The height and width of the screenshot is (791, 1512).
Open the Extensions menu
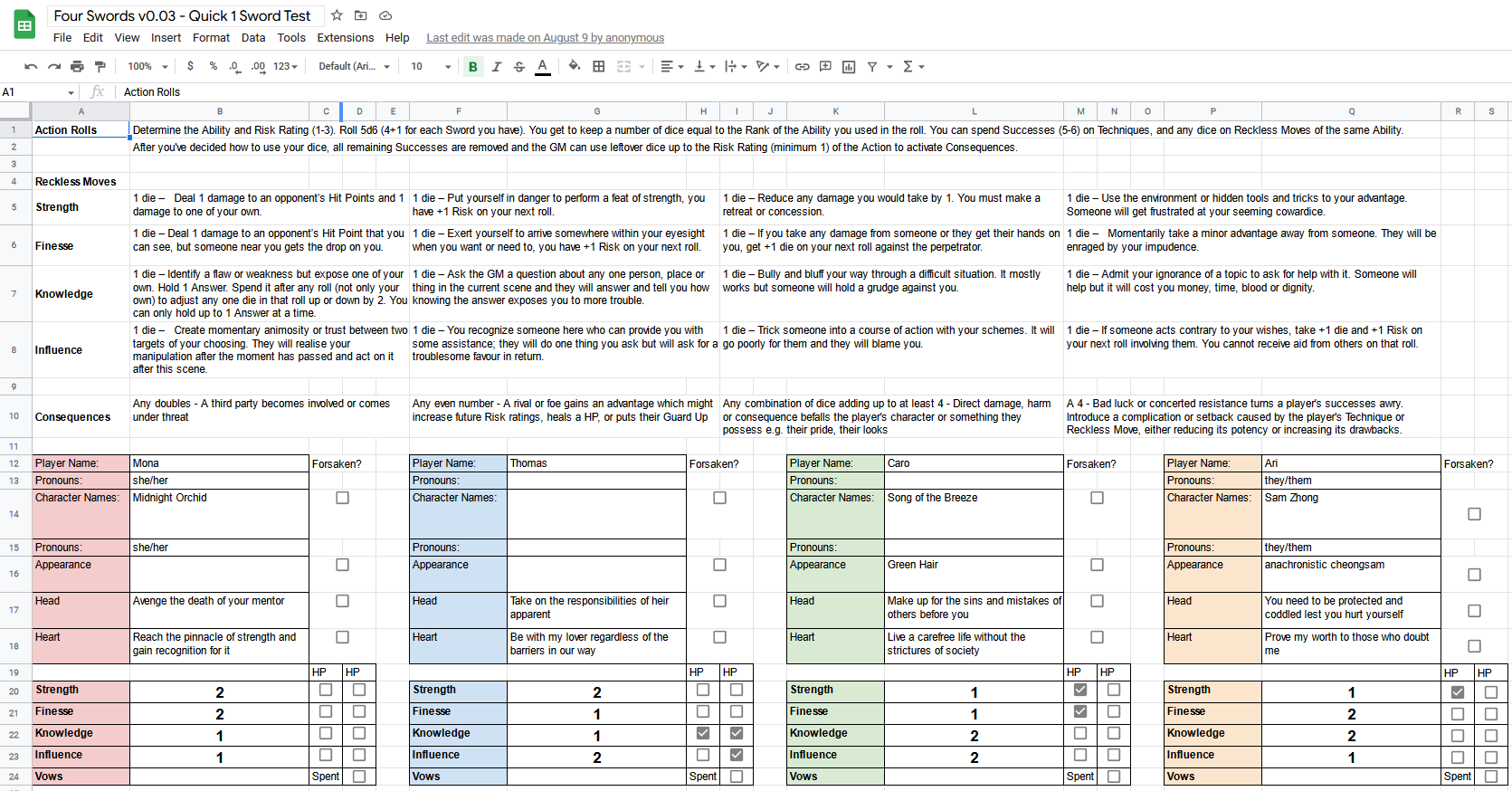[345, 38]
